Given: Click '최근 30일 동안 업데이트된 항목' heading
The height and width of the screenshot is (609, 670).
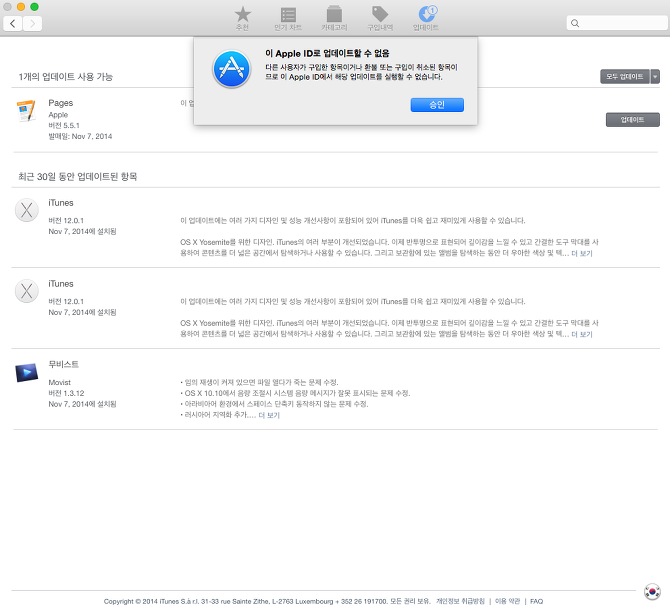Looking at the screenshot, I should 78,177.
